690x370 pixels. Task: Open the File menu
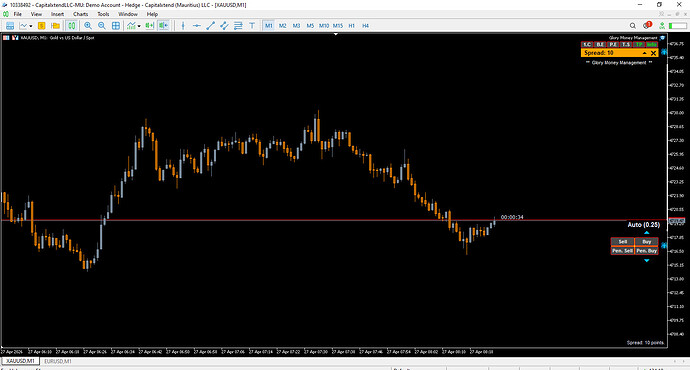[18, 14]
